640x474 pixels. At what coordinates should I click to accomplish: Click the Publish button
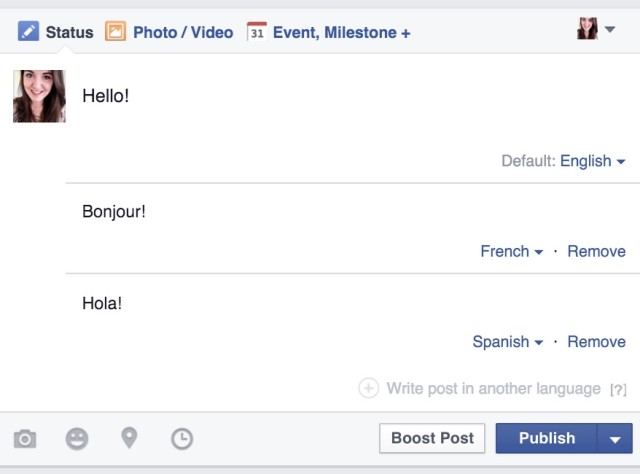point(546,438)
